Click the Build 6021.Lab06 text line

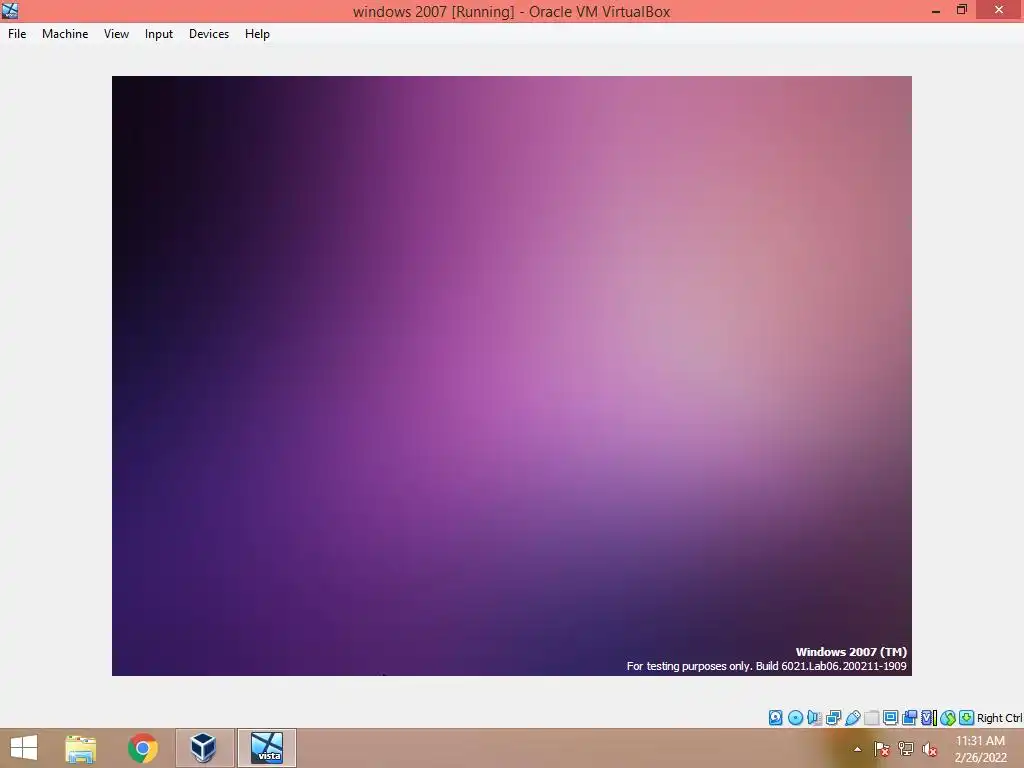[766, 666]
